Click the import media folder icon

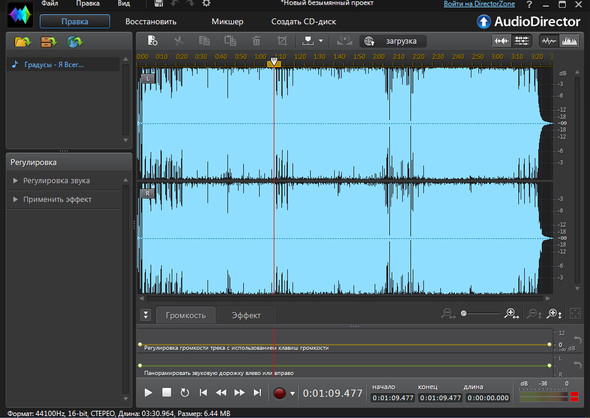(x=23, y=42)
